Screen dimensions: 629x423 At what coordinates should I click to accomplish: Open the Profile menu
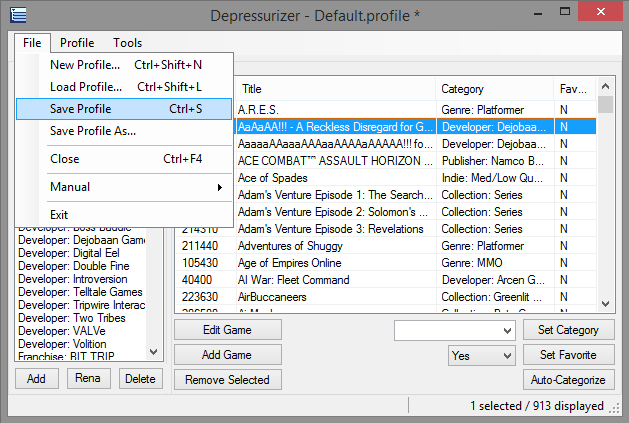pos(77,43)
